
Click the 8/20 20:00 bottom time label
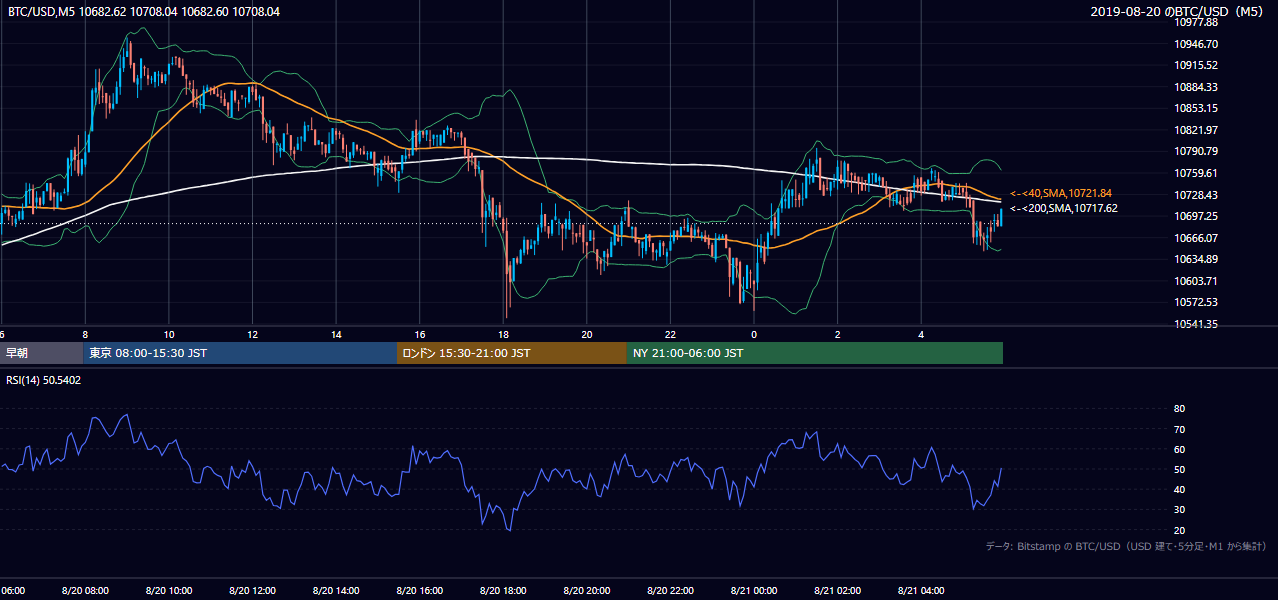pos(587,591)
